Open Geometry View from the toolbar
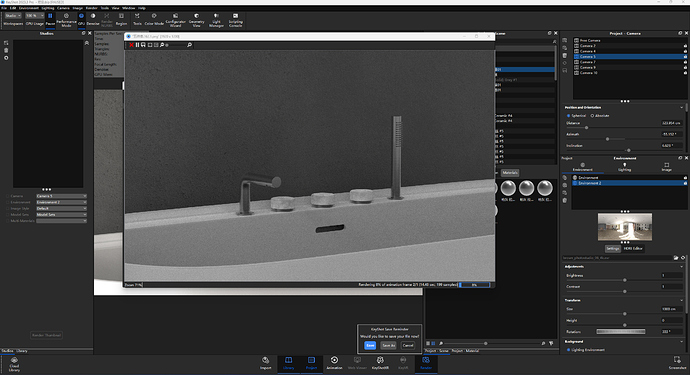The width and height of the screenshot is (690, 375). click(196, 20)
